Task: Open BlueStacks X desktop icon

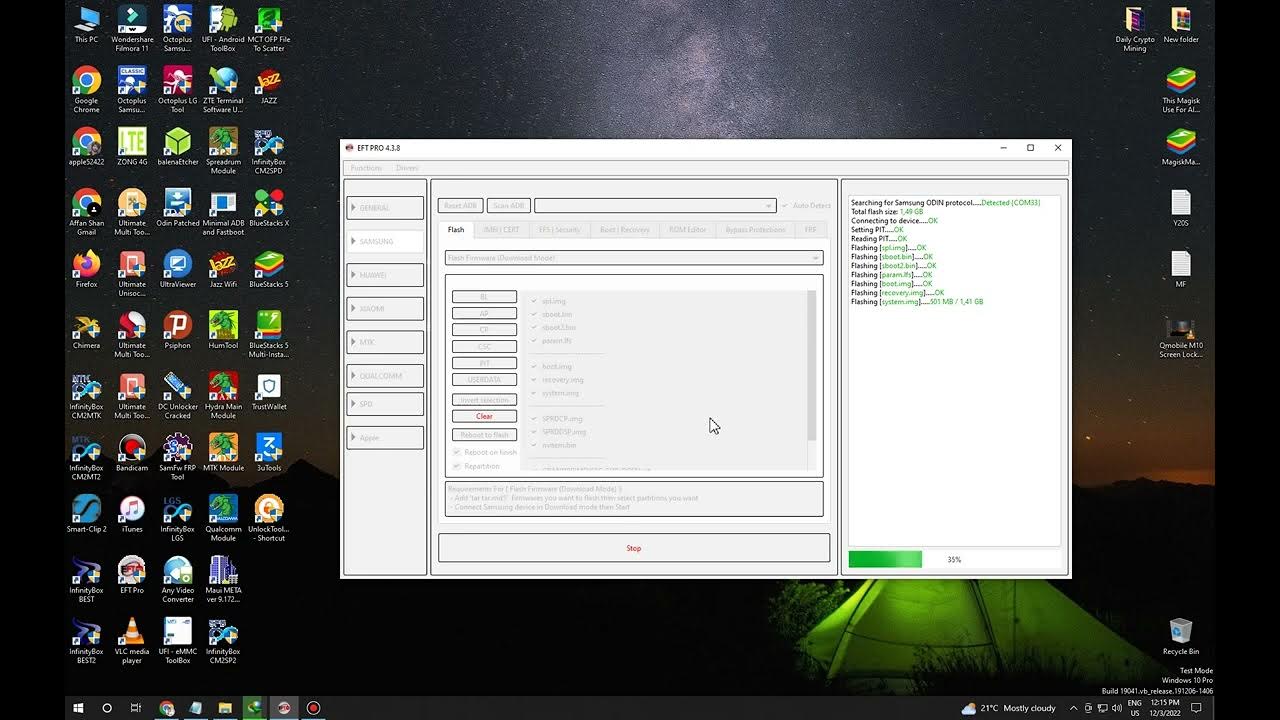Action: 268,207
